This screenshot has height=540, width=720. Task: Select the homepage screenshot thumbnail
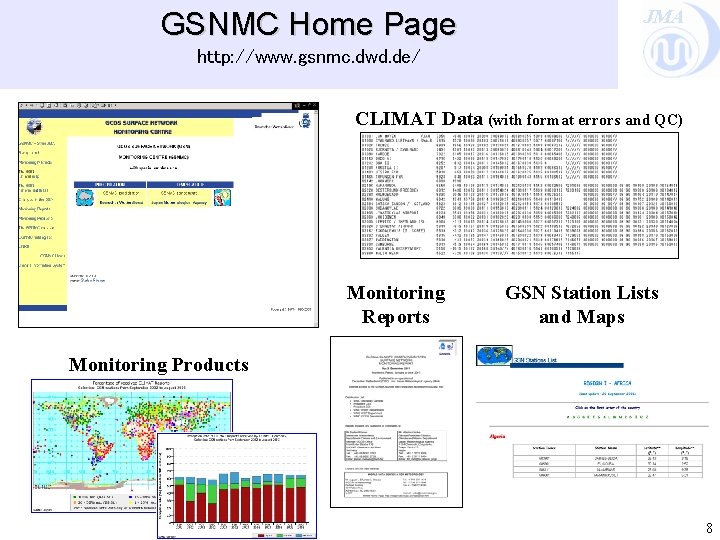[x=169, y=215]
